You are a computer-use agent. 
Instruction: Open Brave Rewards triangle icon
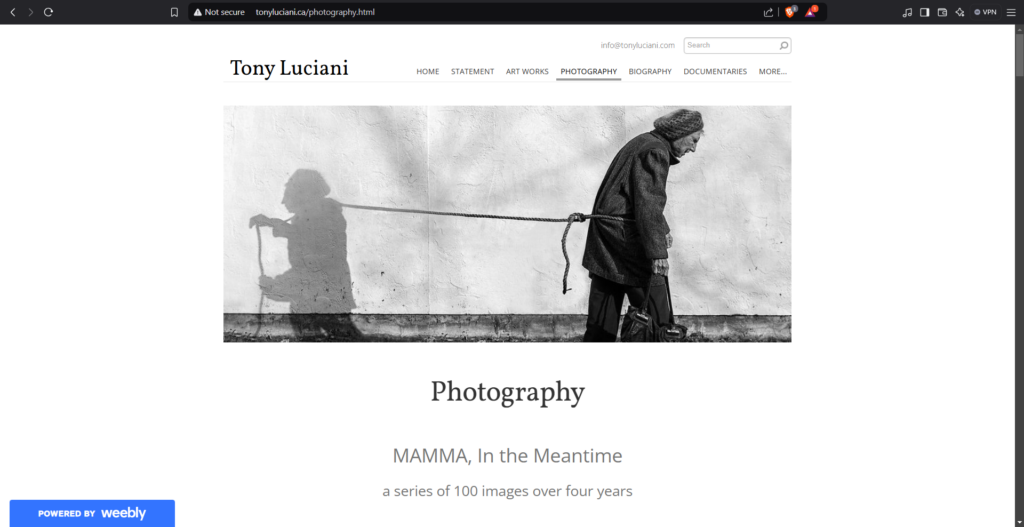(811, 12)
